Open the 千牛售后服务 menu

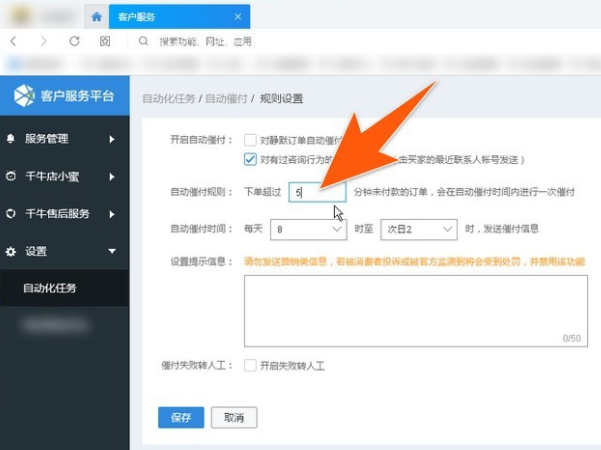pyautogui.click(x=64, y=214)
